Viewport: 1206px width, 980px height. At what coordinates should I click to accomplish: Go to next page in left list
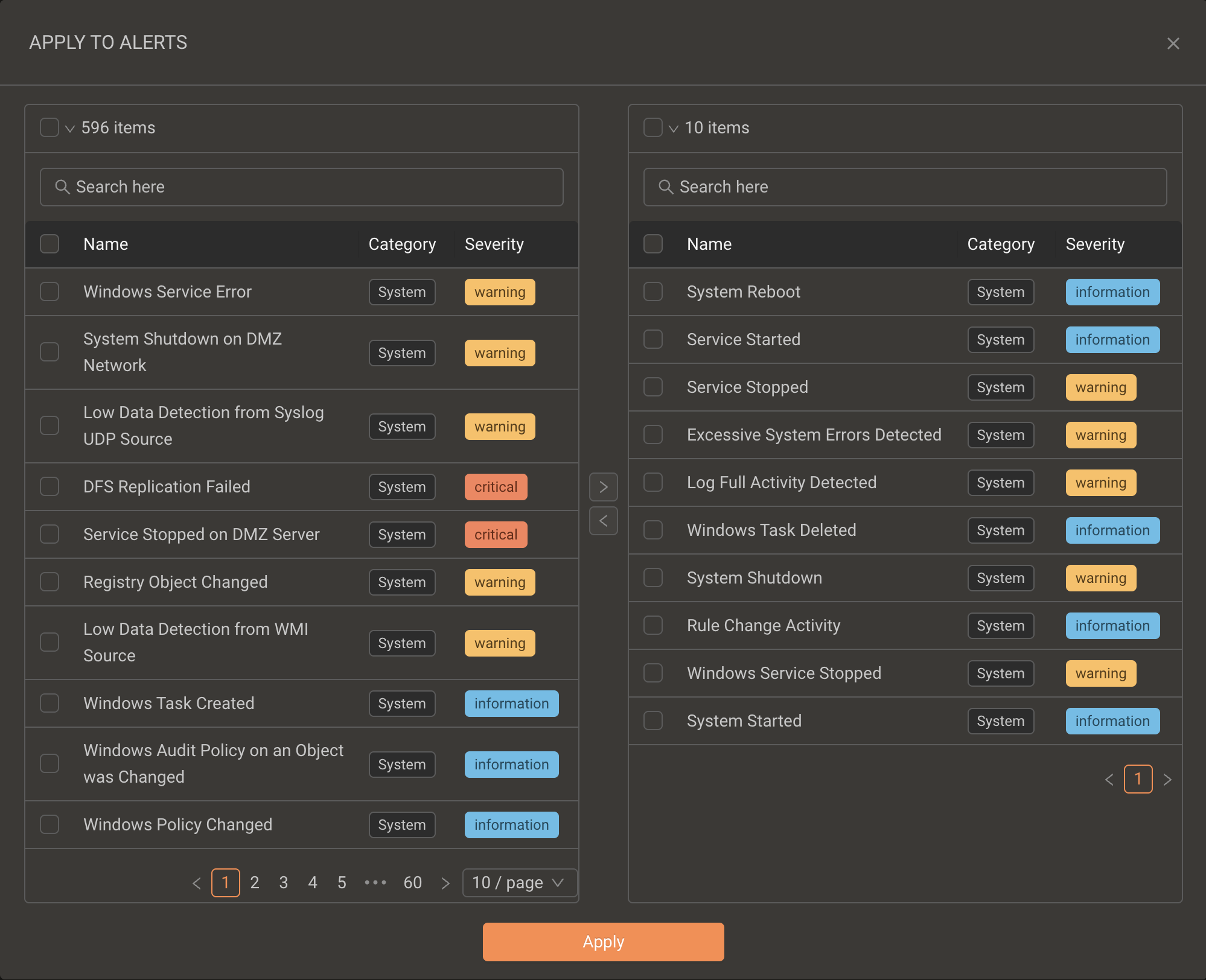[x=445, y=883]
